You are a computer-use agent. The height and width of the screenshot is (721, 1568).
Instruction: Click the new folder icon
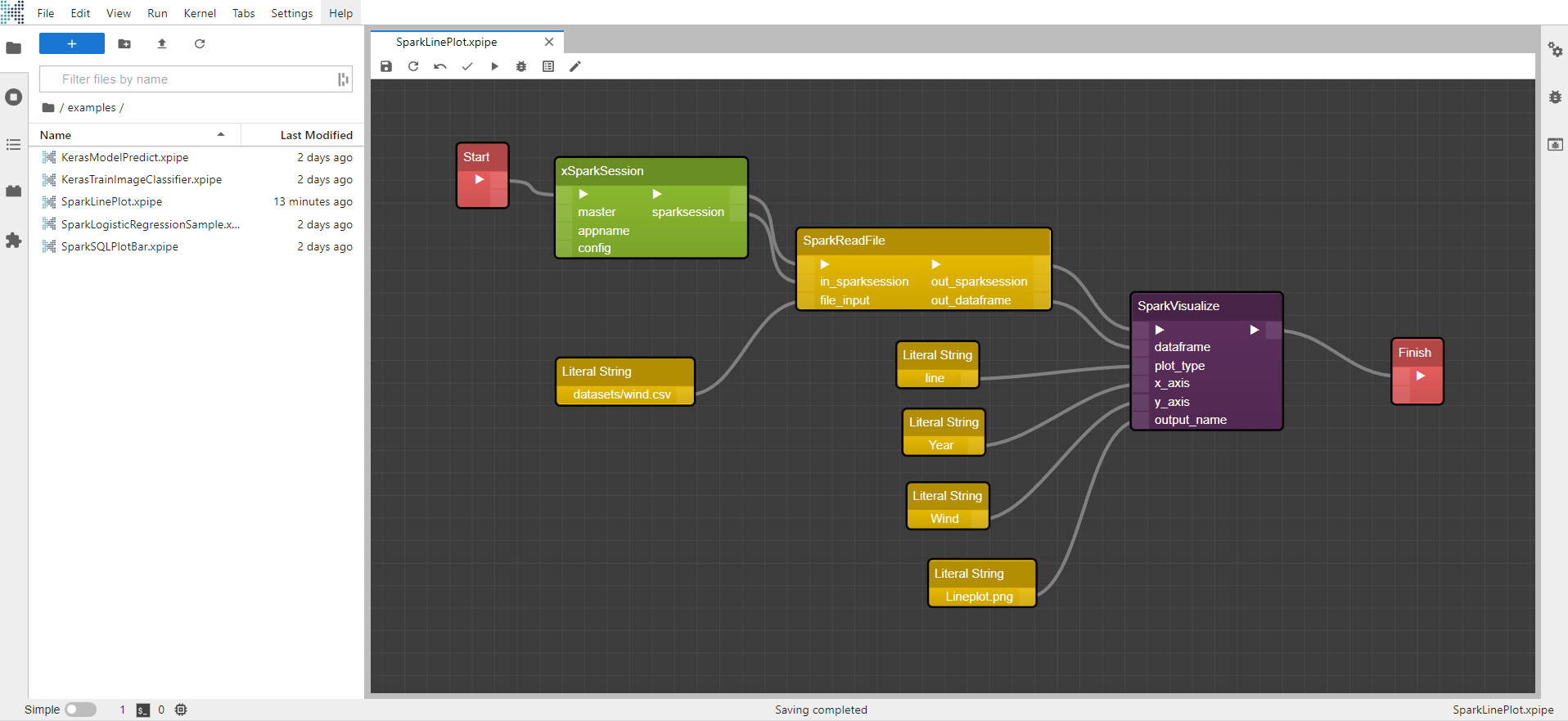(124, 44)
